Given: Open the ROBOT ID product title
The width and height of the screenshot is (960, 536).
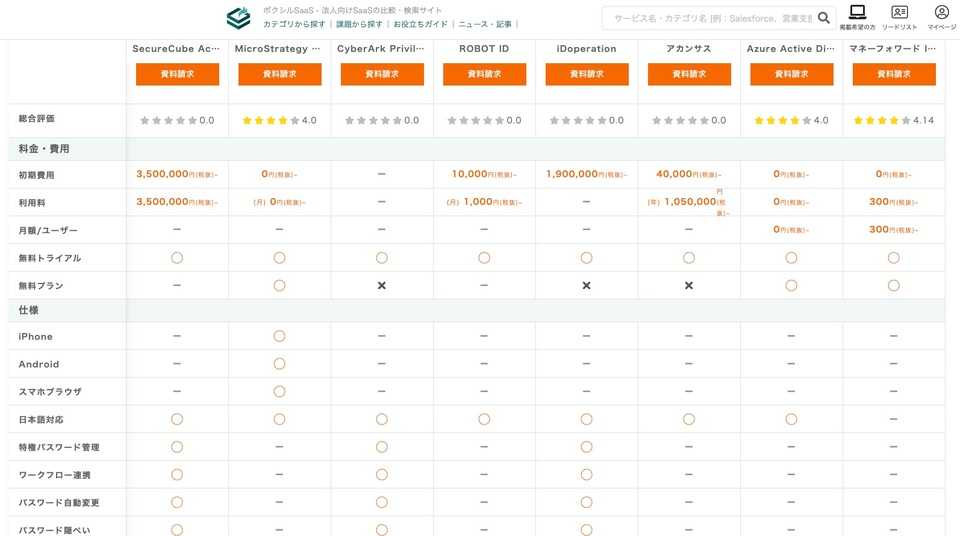Looking at the screenshot, I should 484,49.
